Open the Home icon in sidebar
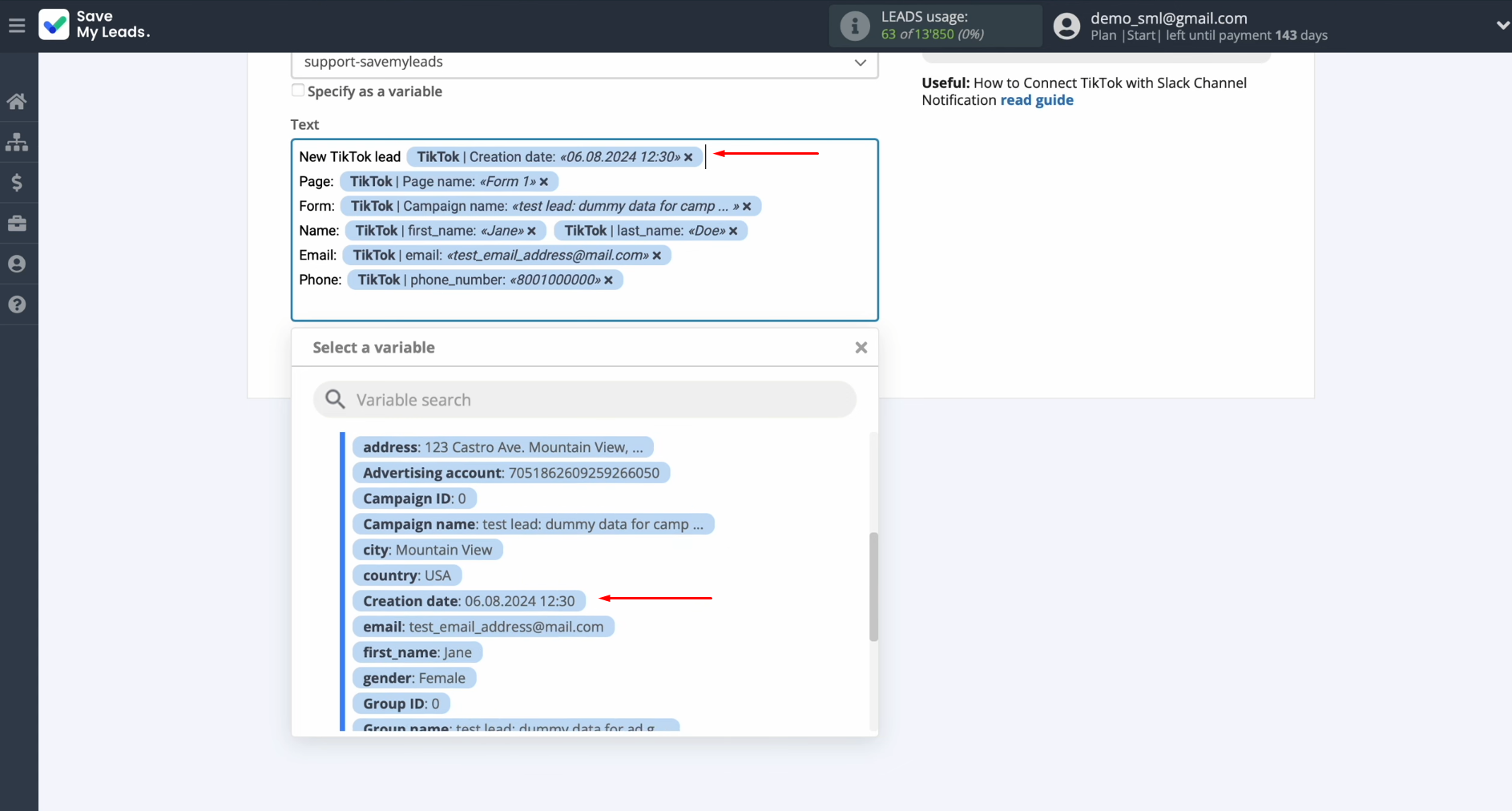Image resolution: width=1512 pixels, height=811 pixels. pyautogui.click(x=17, y=101)
